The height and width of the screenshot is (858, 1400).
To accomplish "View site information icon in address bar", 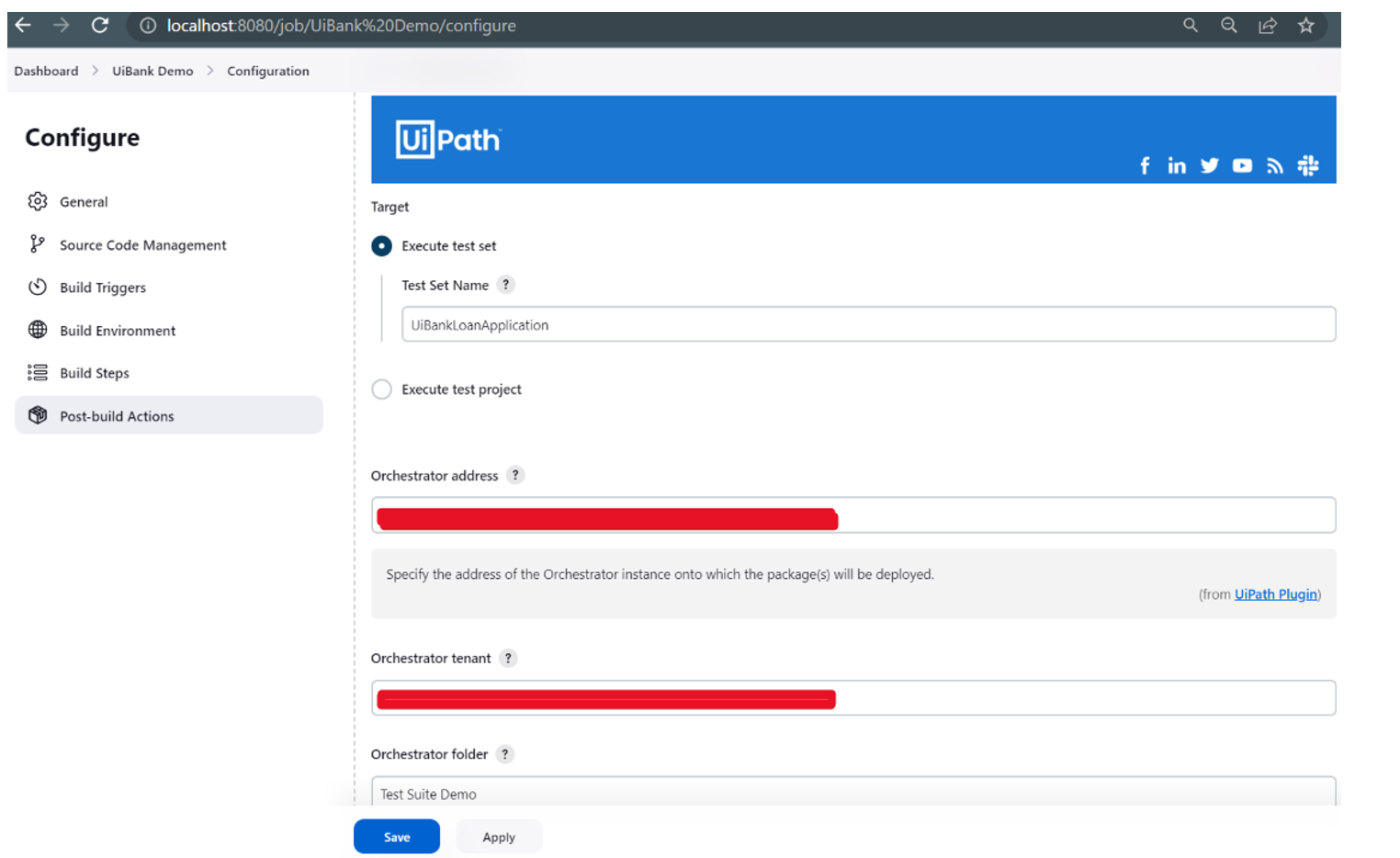I will point(148,26).
